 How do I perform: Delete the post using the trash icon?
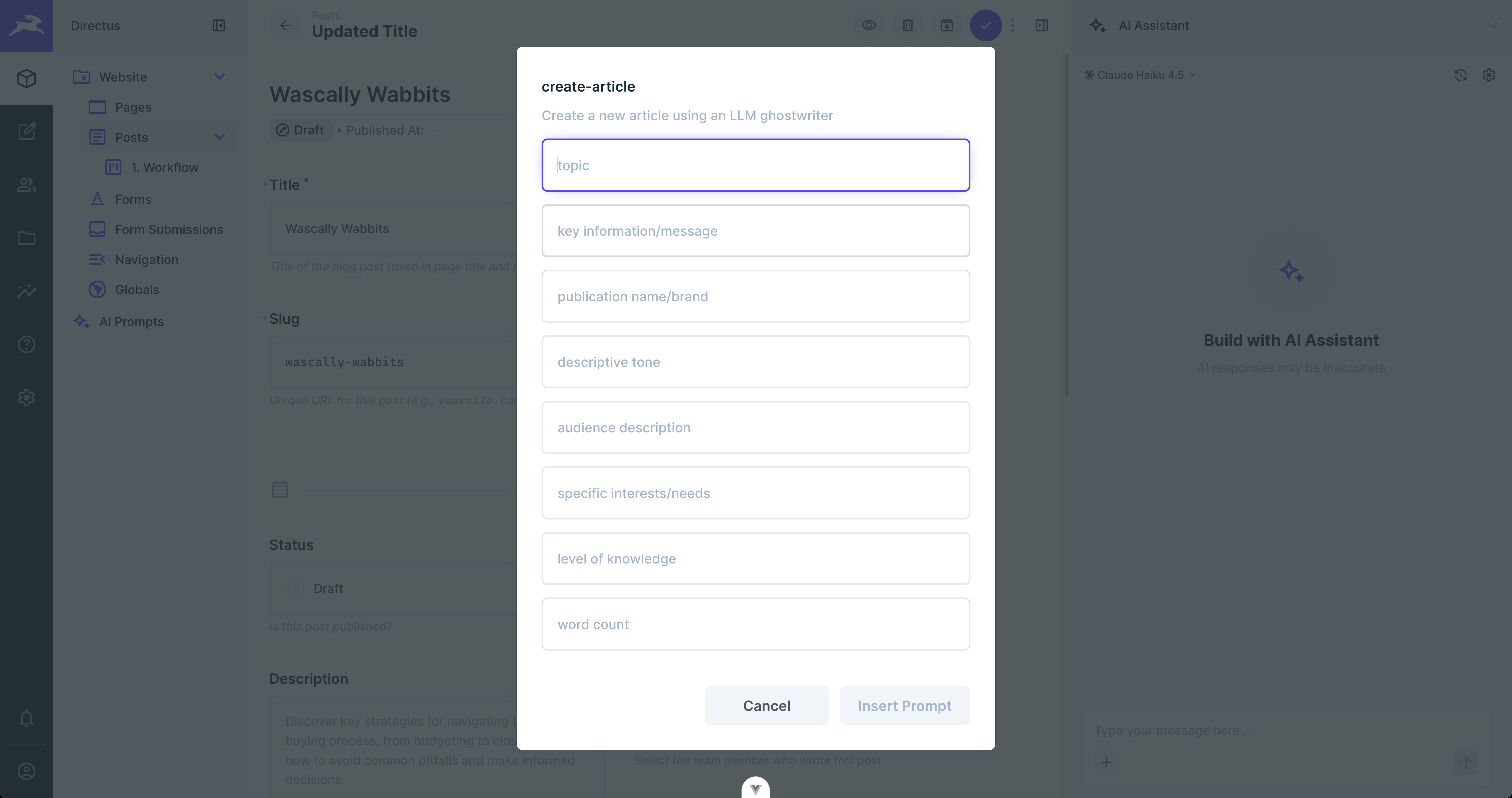907,25
